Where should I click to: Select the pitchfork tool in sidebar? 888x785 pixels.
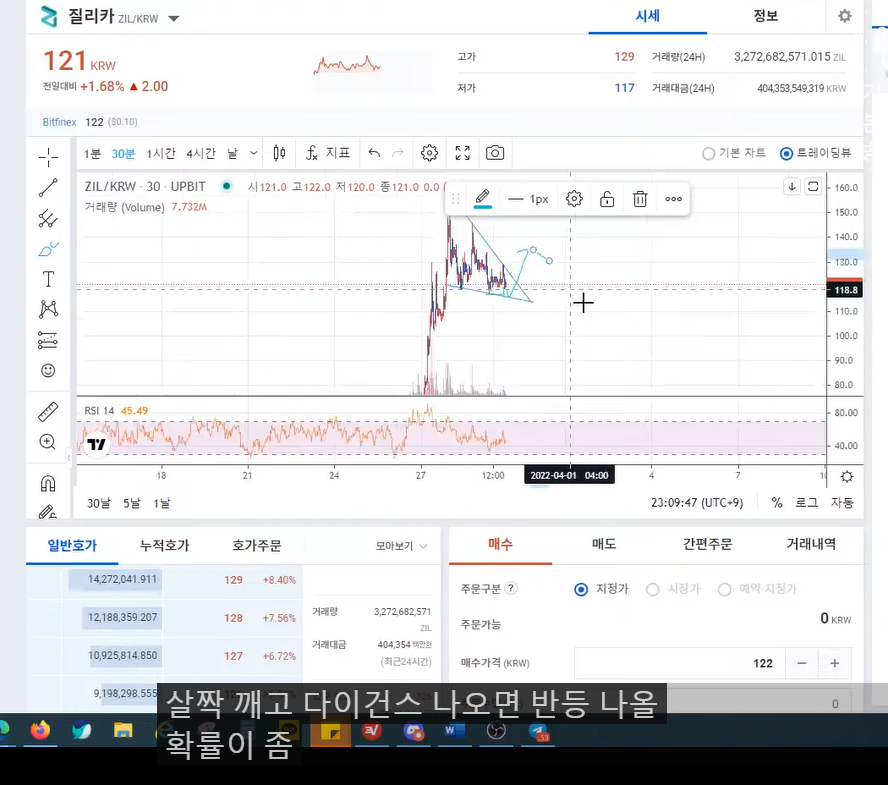(x=48, y=218)
